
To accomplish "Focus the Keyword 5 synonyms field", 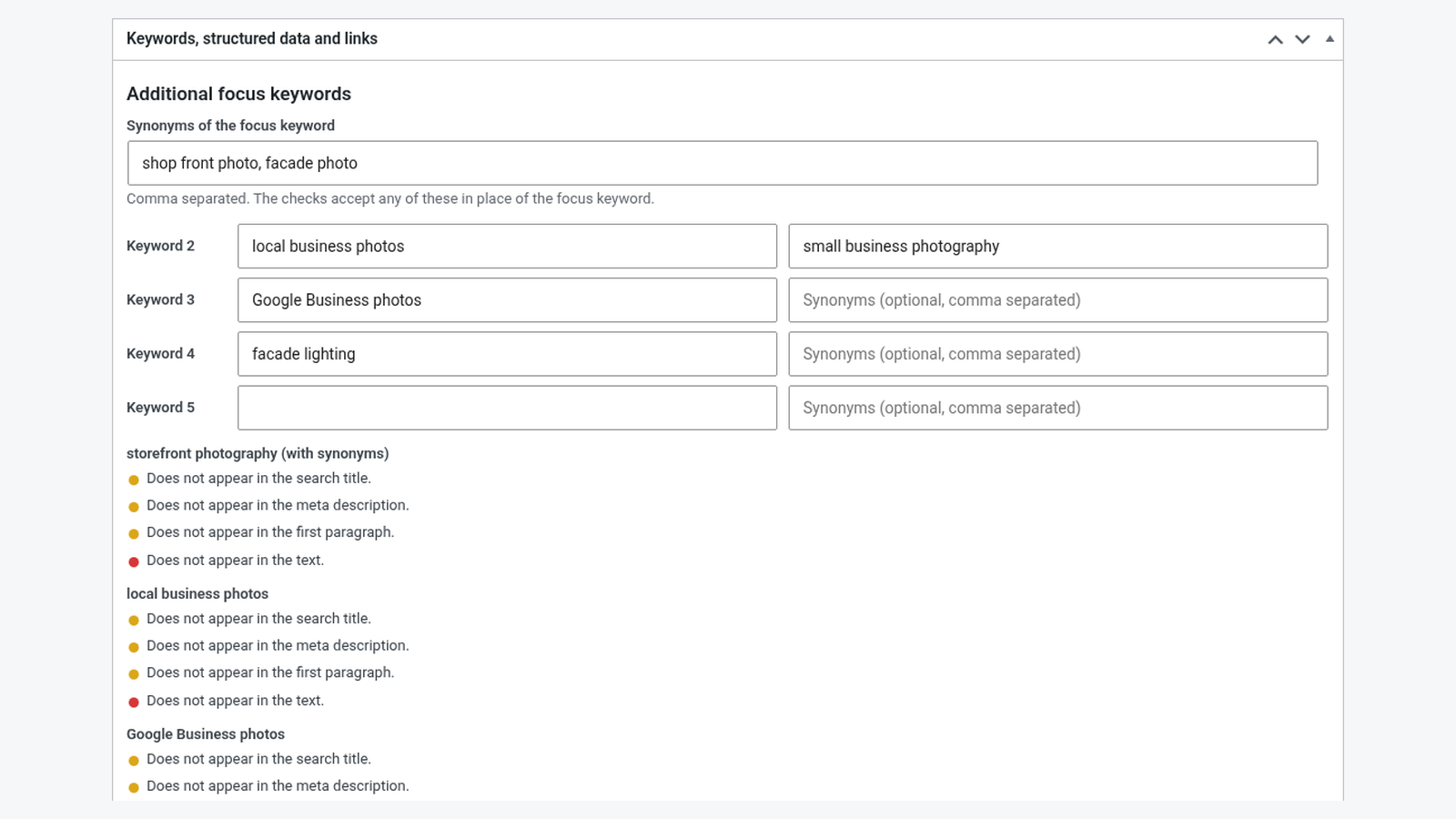I will pos(1057,408).
